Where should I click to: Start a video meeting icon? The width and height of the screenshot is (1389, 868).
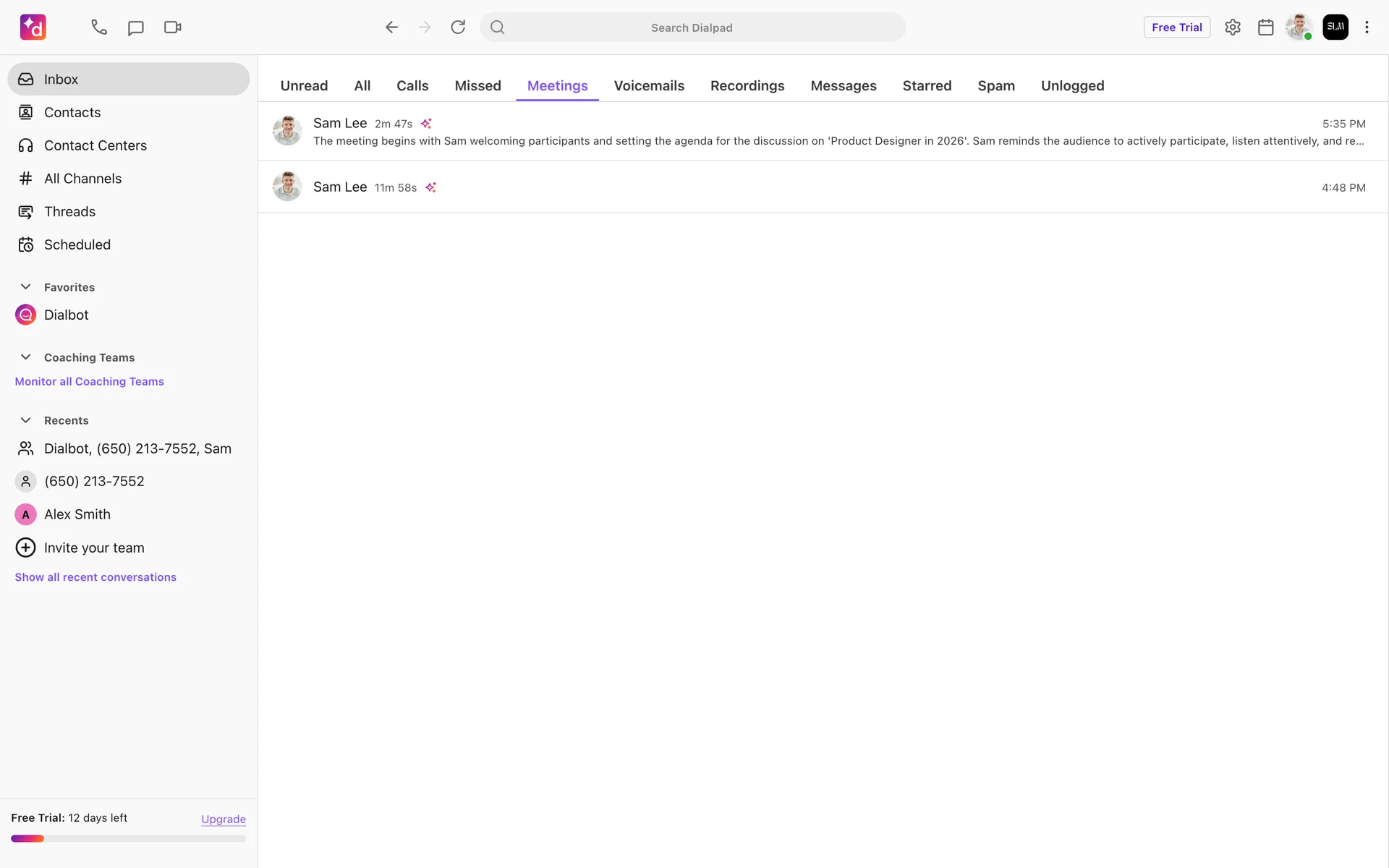pyautogui.click(x=172, y=27)
